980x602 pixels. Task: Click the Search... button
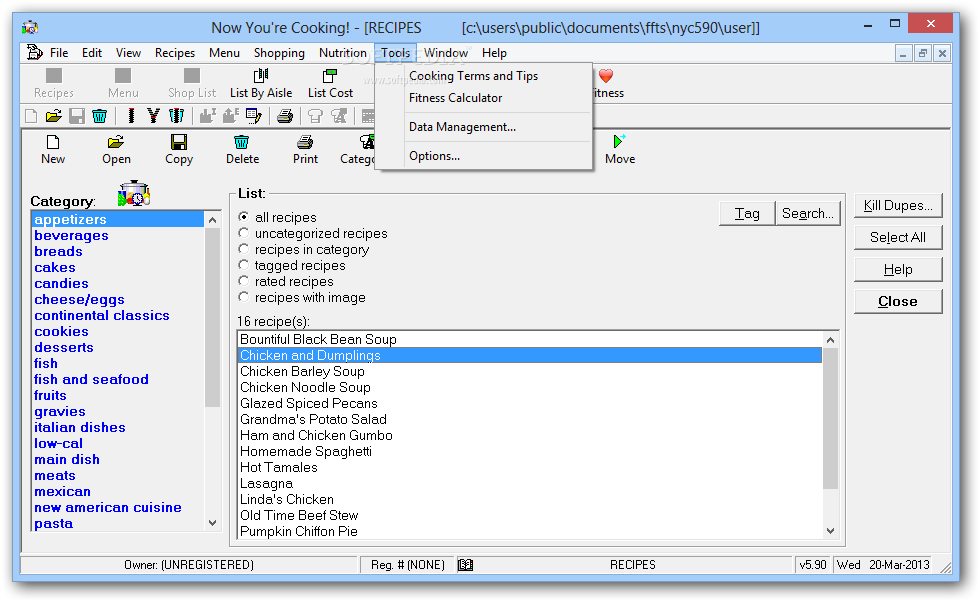tap(808, 214)
